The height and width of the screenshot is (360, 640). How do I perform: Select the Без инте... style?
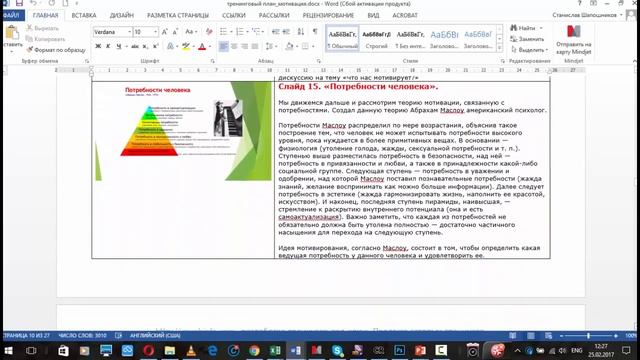[410, 39]
